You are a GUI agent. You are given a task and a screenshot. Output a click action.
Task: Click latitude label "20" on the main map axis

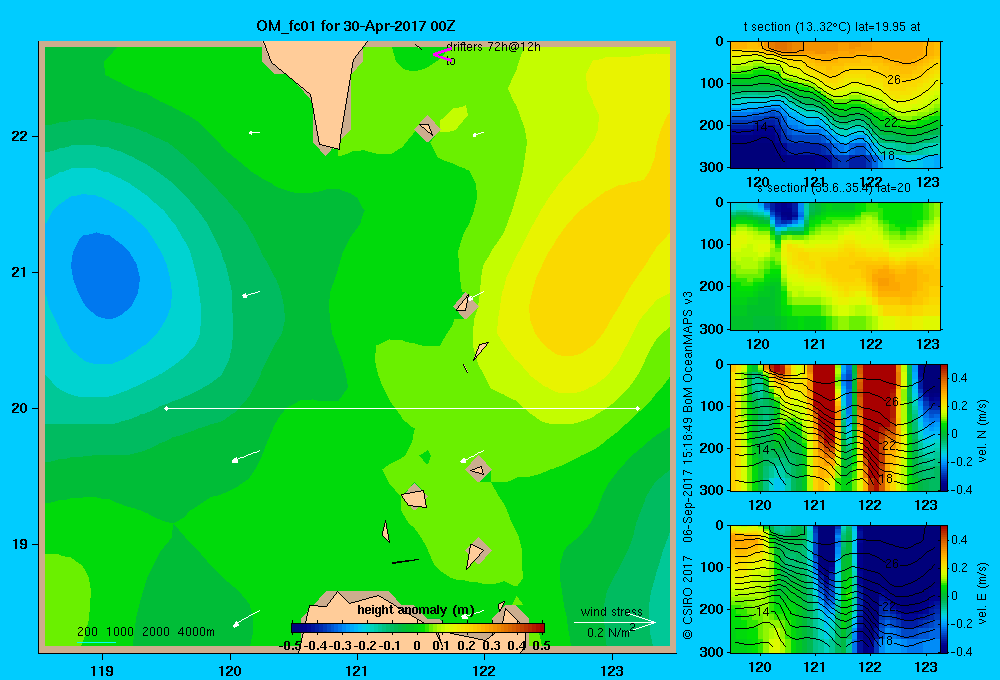(x=19, y=408)
